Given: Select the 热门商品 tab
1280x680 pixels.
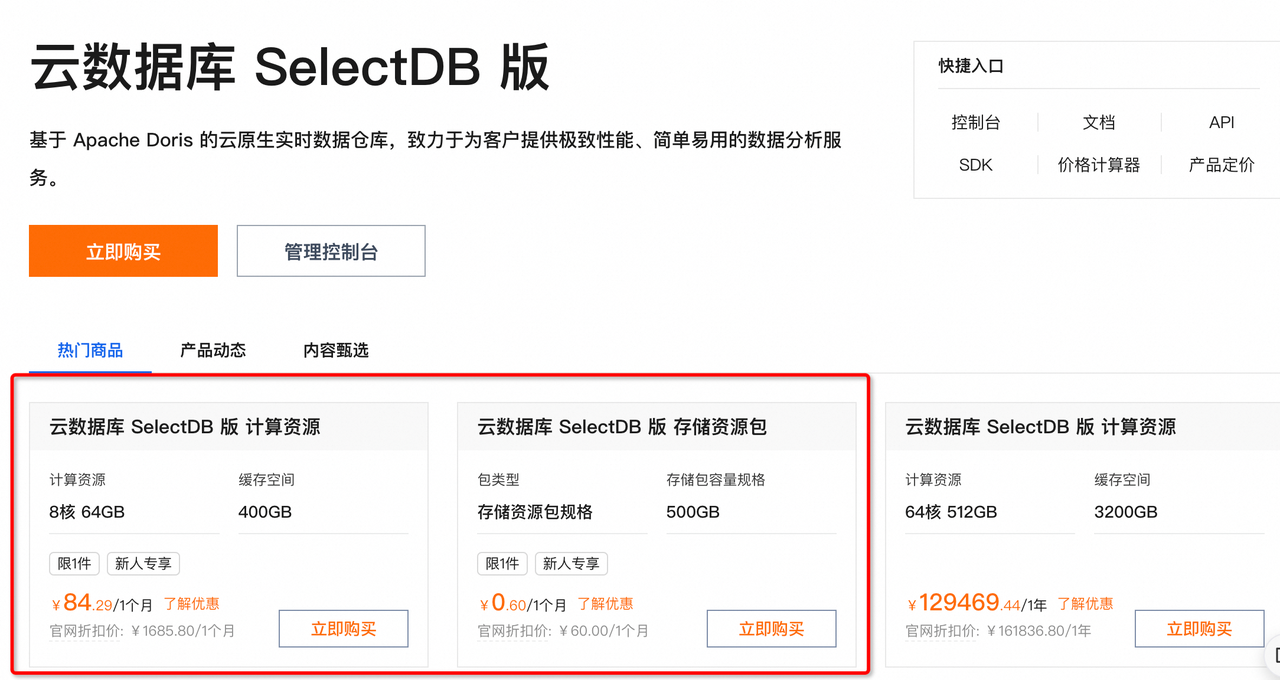Looking at the screenshot, I should pos(90,349).
